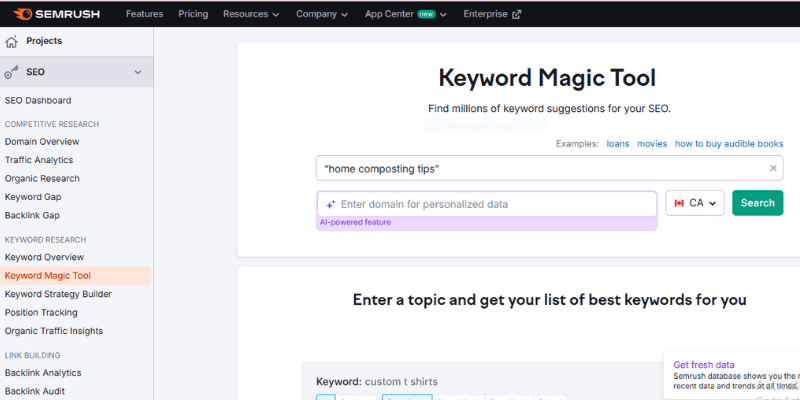Try the 'movies' example keyword
This screenshot has width=800, height=400.
pos(652,144)
